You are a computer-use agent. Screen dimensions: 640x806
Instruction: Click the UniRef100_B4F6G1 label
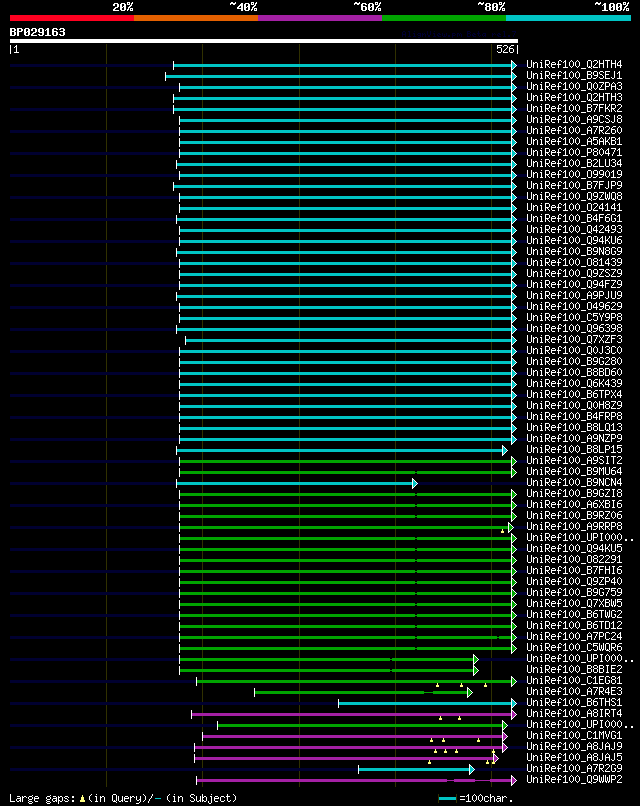[574, 218]
